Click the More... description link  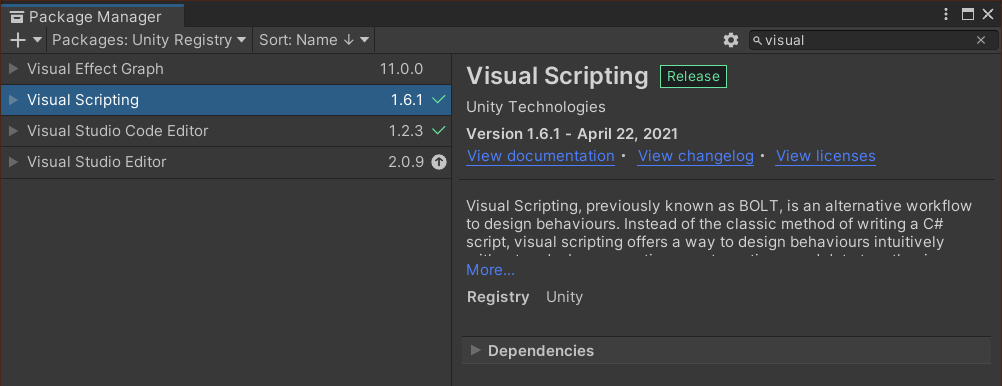pyautogui.click(x=490, y=270)
